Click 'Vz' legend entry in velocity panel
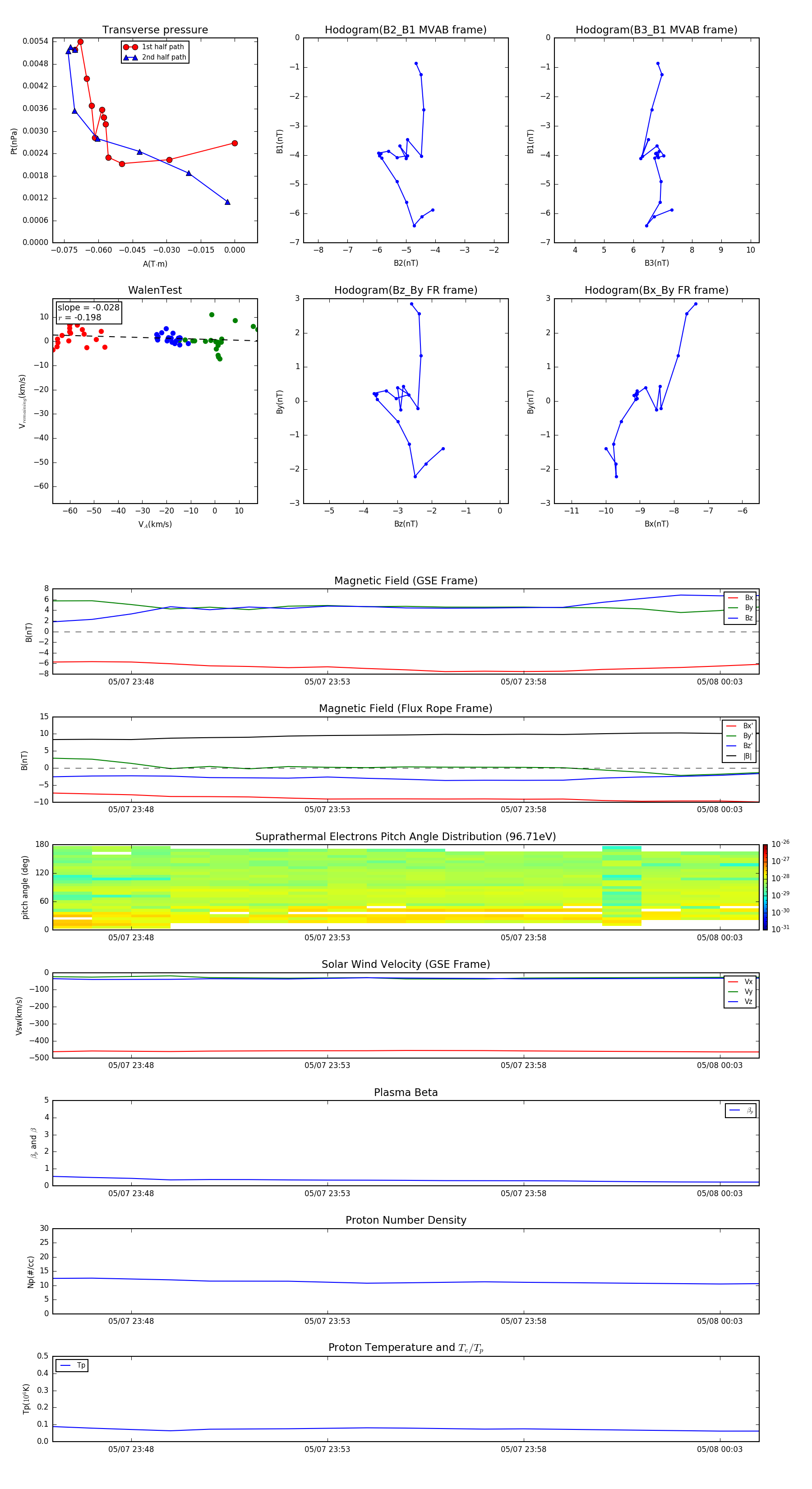The height and width of the screenshot is (1489, 812). click(x=740, y=1002)
